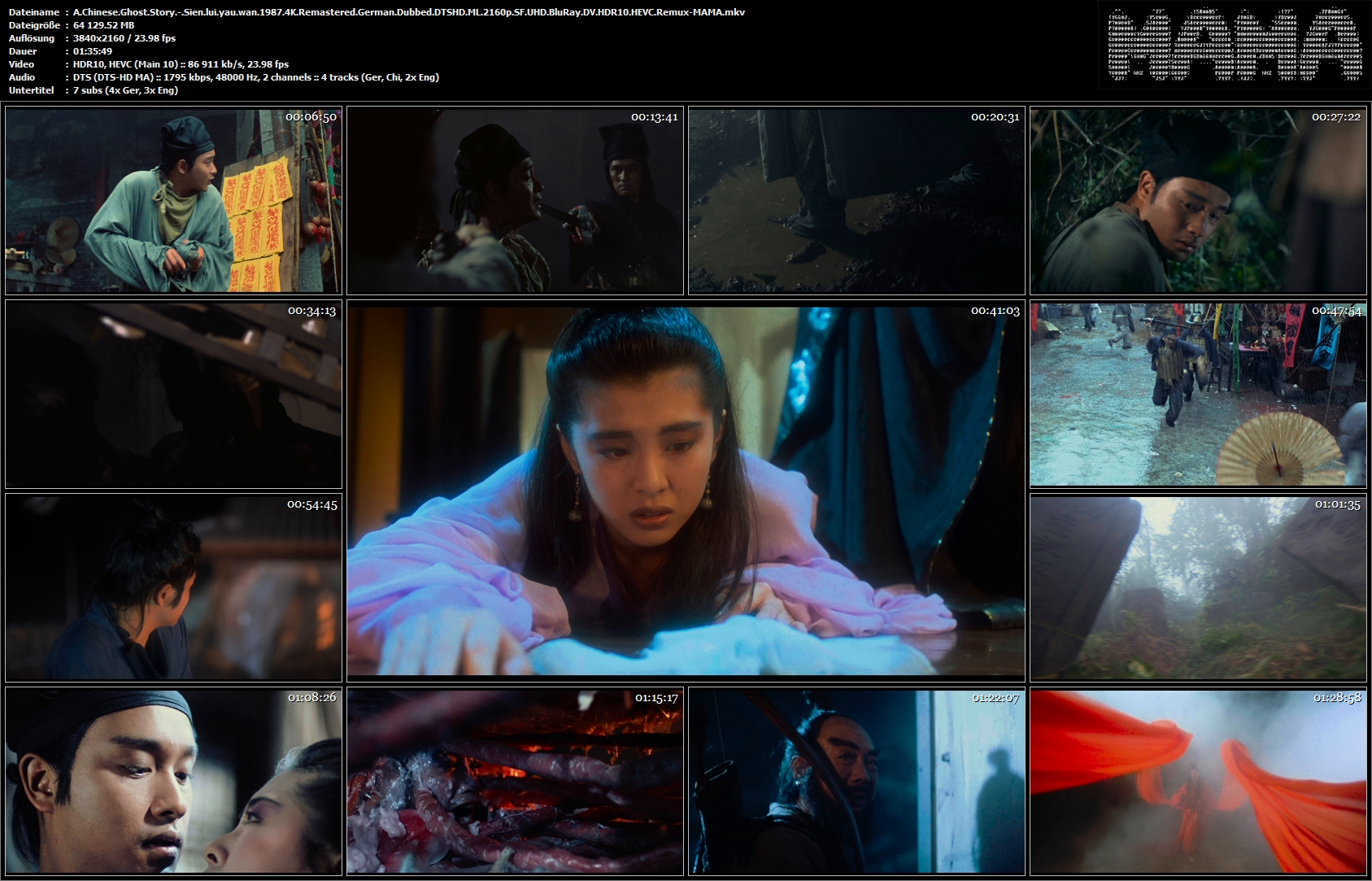This screenshot has width=1372, height=881.
Task: Click the Dauer label
Action: coord(23,51)
